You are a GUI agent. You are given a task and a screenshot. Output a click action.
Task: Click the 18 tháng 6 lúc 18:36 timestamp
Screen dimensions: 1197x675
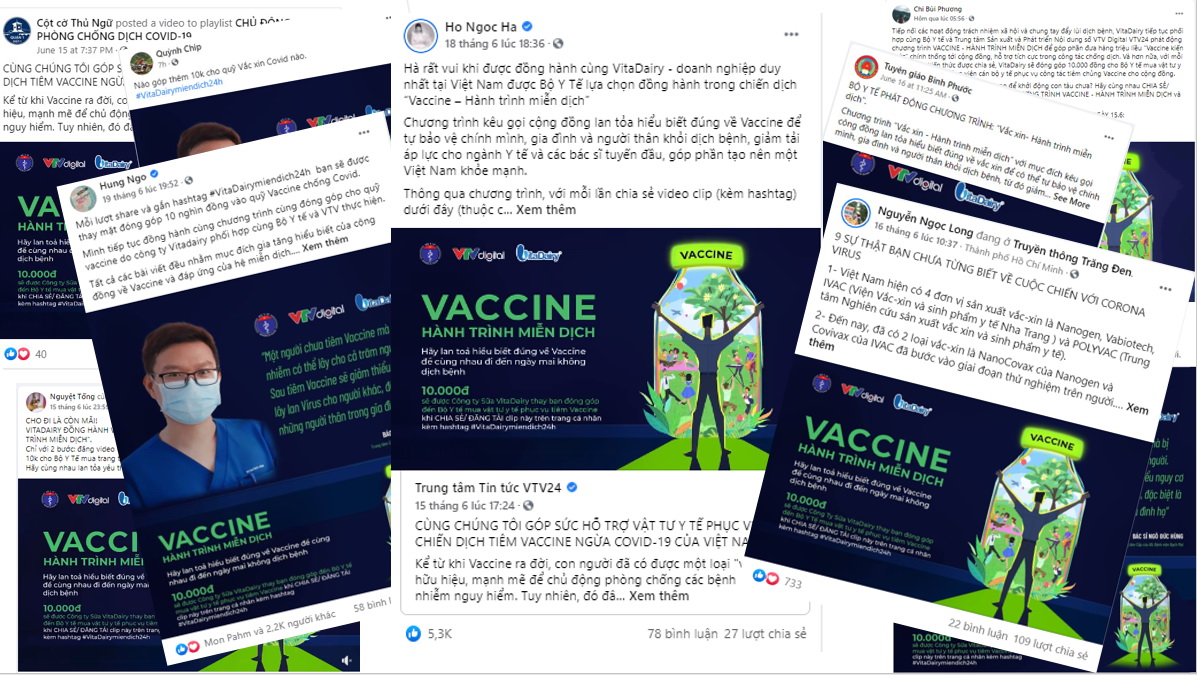(495, 44)
